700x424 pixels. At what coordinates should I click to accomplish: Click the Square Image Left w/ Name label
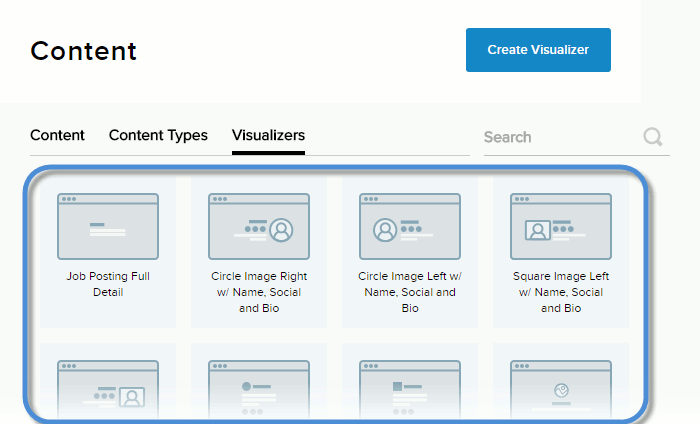point(561,292)
